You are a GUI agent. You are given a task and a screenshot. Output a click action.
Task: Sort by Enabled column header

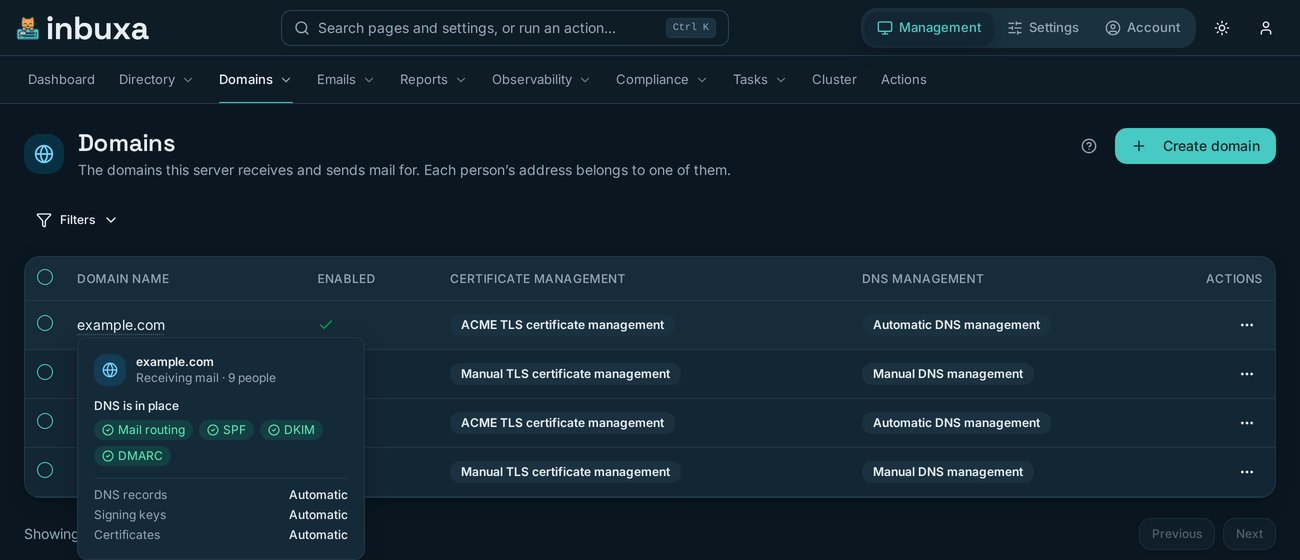346,279
